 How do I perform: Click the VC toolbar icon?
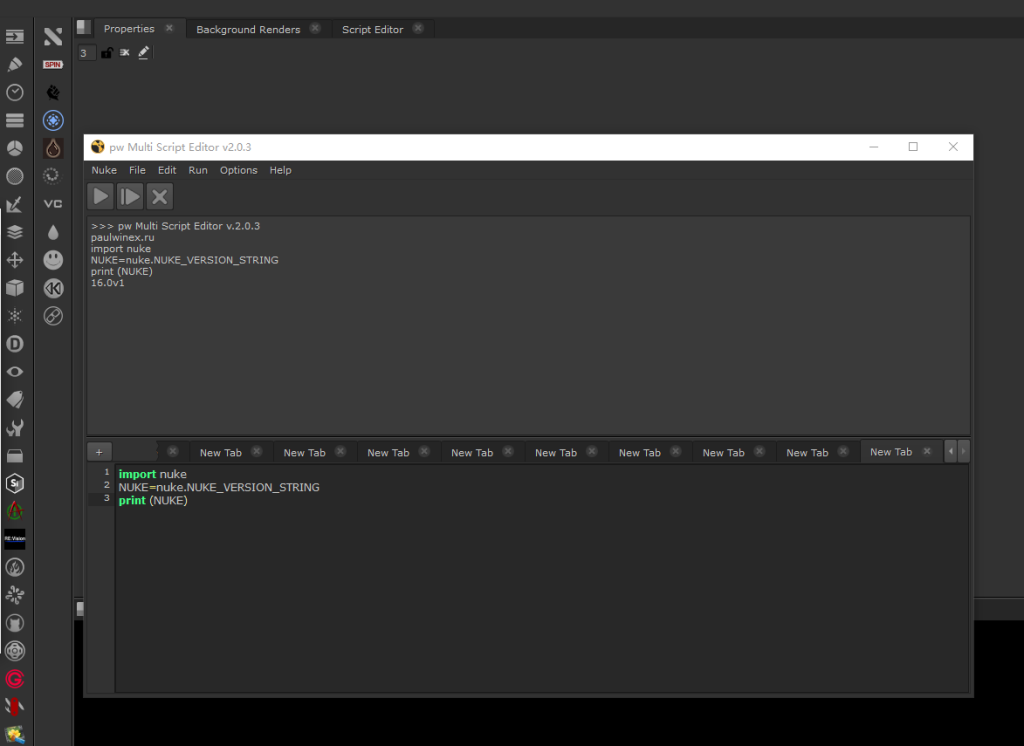[x=53, y=204]
